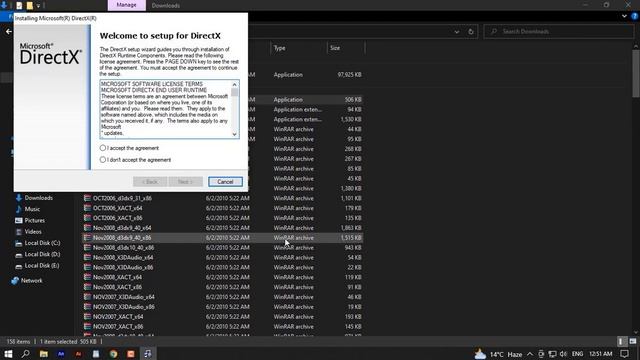
Task: Click the Music note icon in sidebar
Action: click(x=18, y=209)
